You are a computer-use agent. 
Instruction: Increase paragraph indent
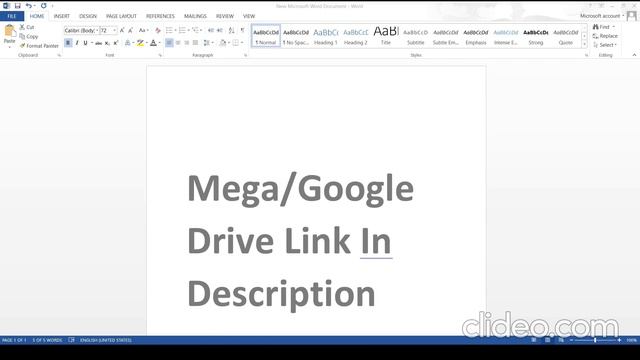coord(220,31)
